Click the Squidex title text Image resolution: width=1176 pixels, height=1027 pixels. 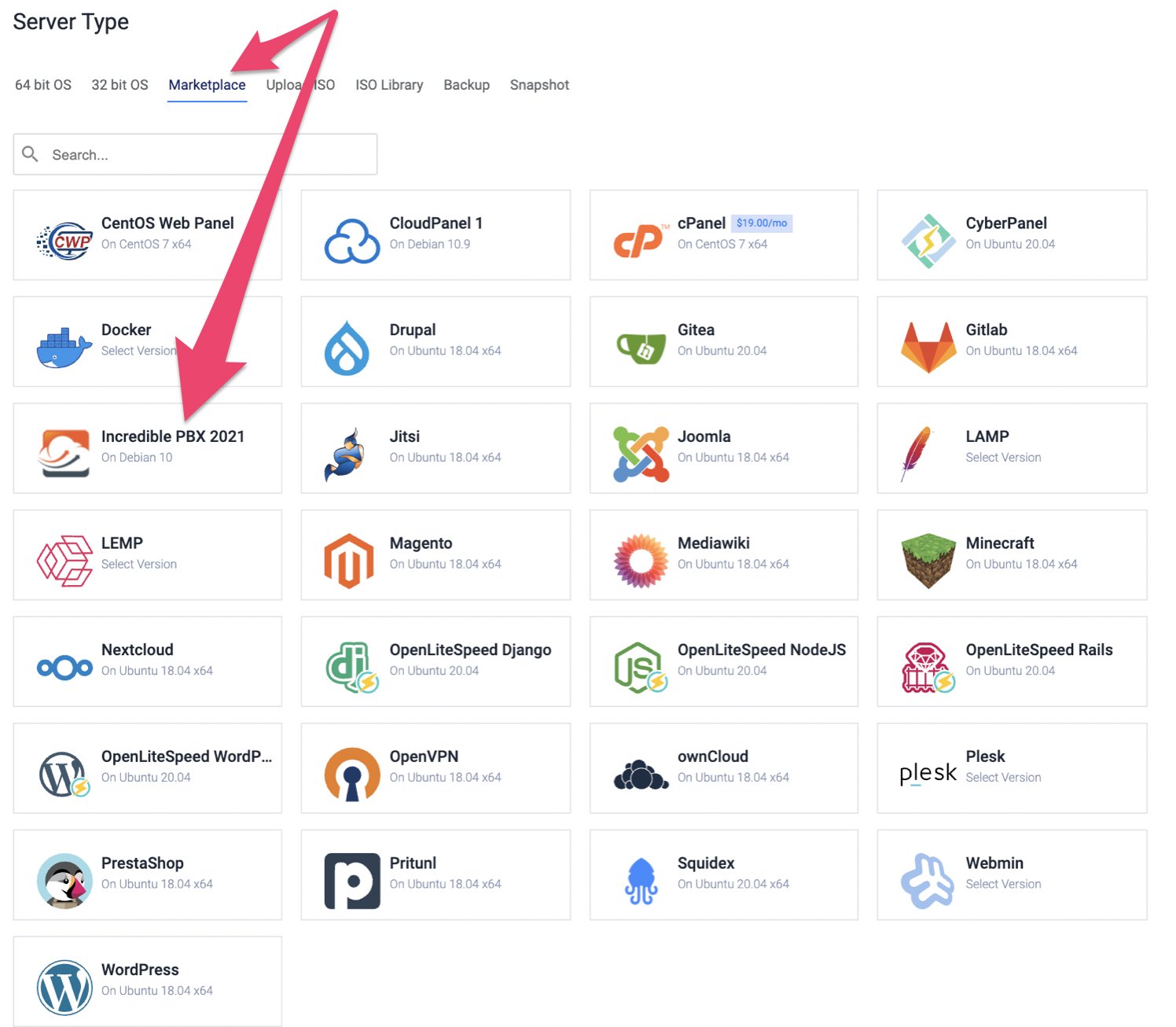[706, 863]
